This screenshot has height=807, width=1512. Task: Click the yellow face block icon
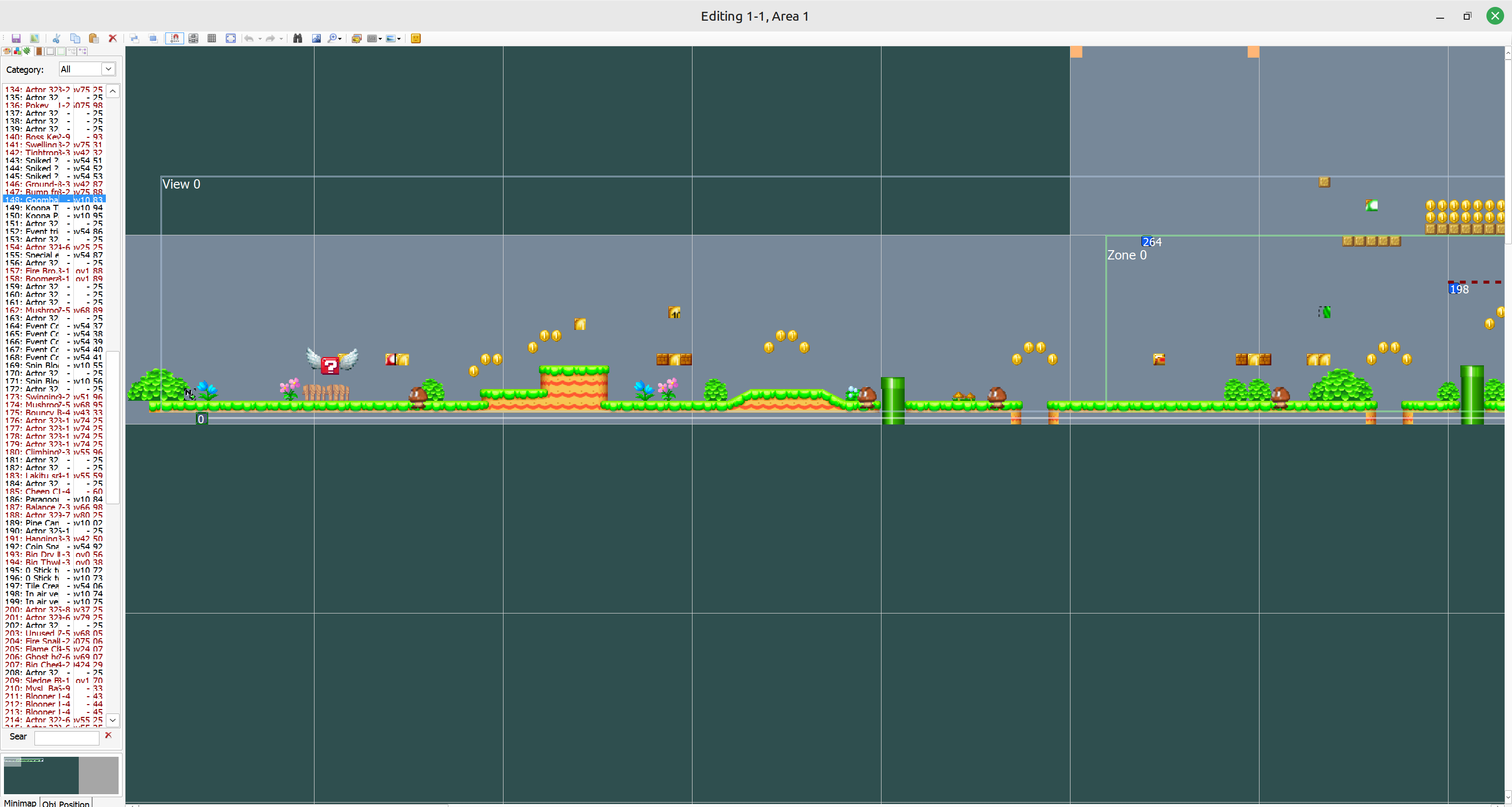415,38
